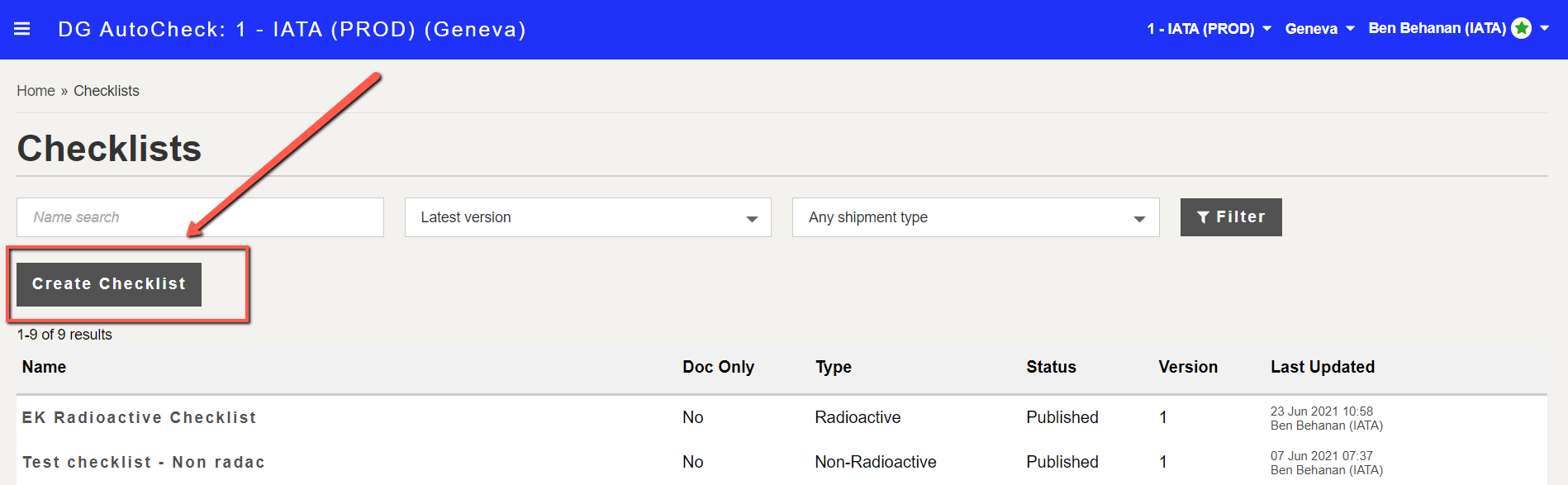Click the Checklists breadcrumb
Screen dimensions: 1568x485
[x=107, y=91]
